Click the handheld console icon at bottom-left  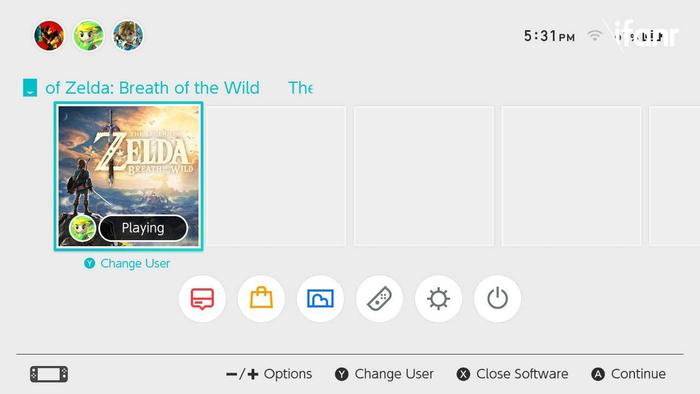49,374
